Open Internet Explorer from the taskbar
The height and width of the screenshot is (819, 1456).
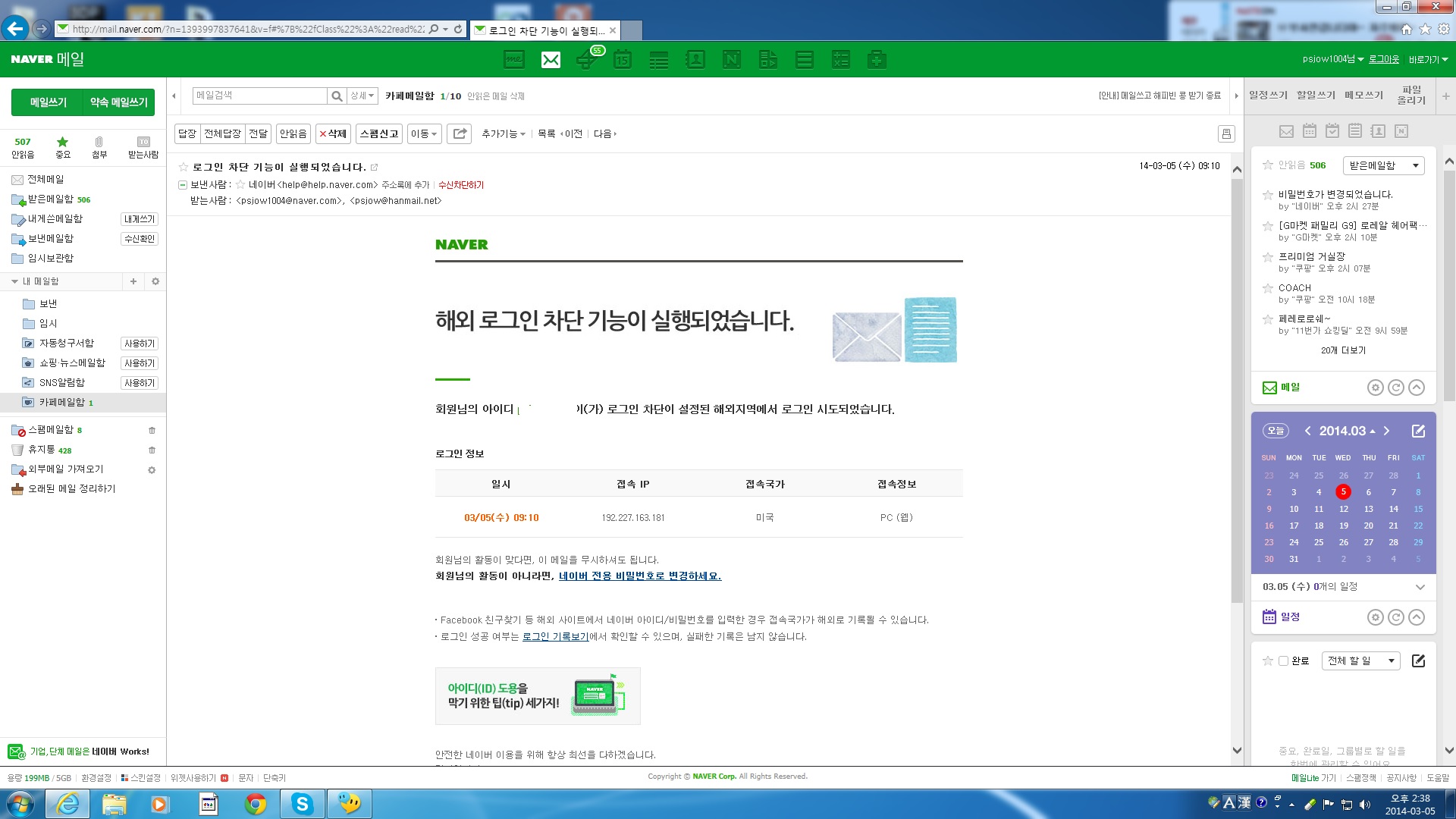67,804
